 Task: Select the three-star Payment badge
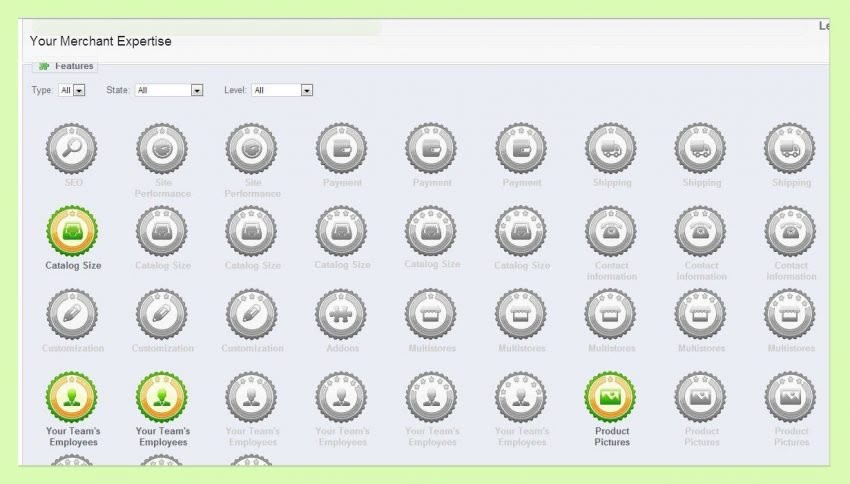521,148
